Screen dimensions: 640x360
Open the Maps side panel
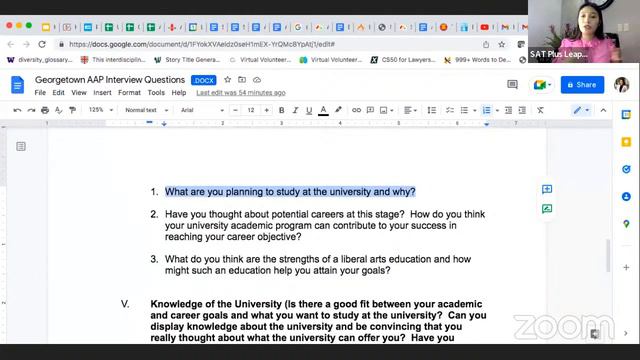pos(626,224)
